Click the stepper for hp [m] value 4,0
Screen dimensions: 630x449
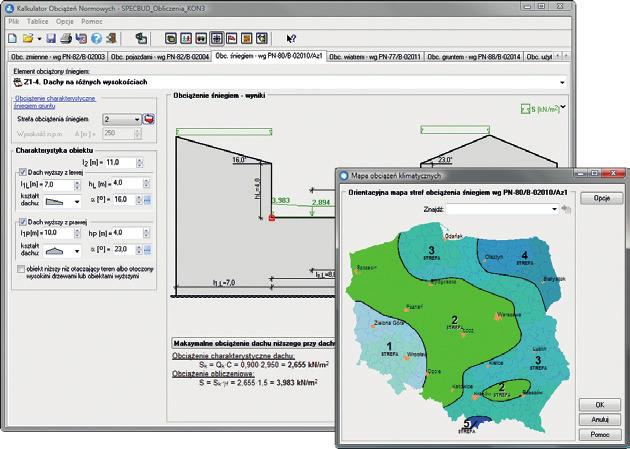point(146,233)
